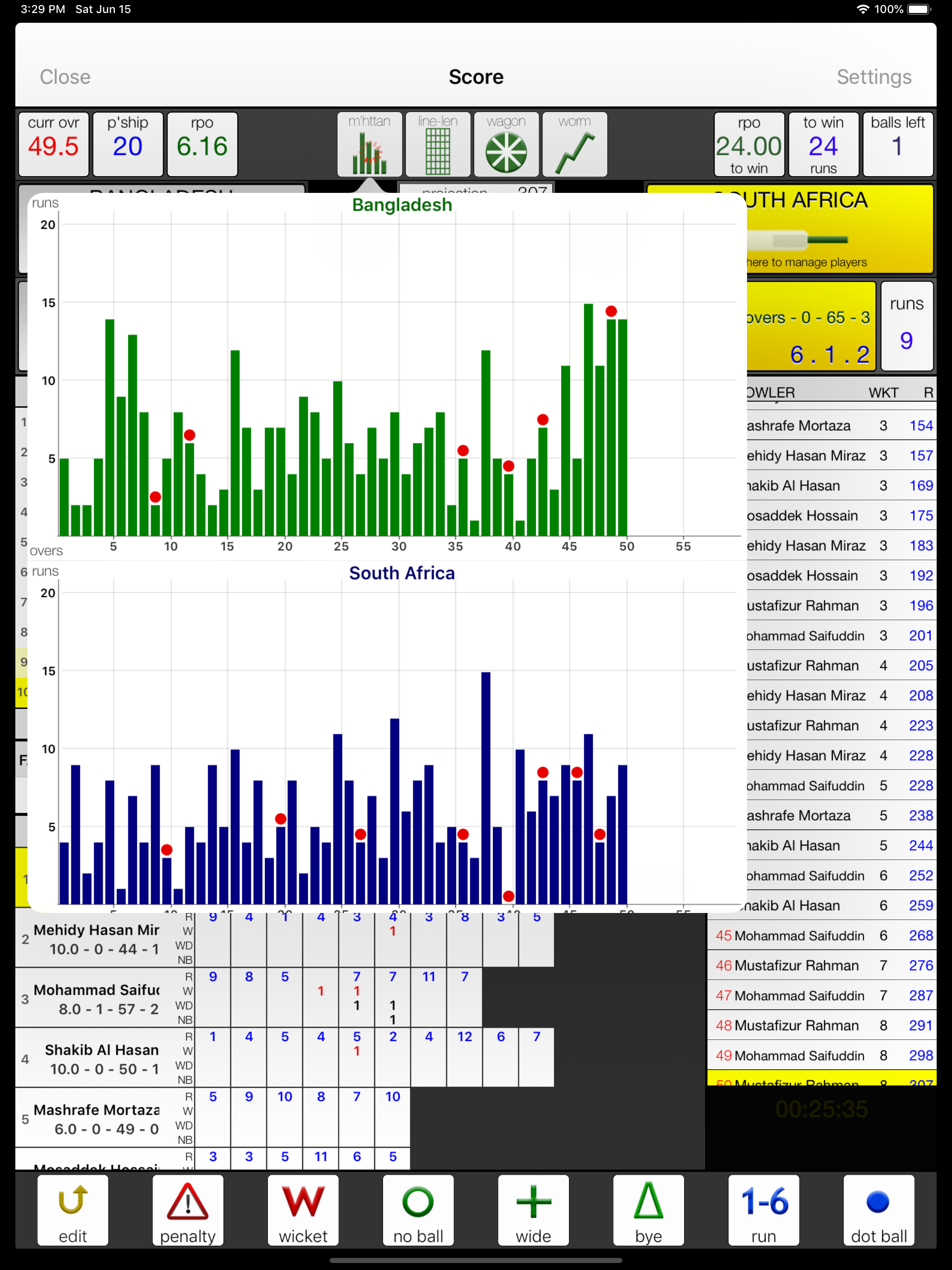Select over 47 Mohammad Saifuddin row
Viewport: 952px width, 1270px height.
[x=822, y=996]
